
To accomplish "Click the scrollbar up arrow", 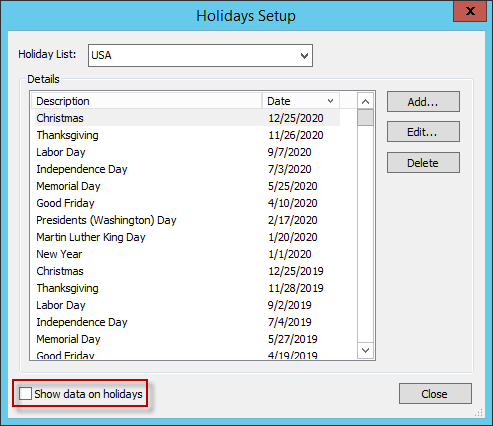I will 365,101.
